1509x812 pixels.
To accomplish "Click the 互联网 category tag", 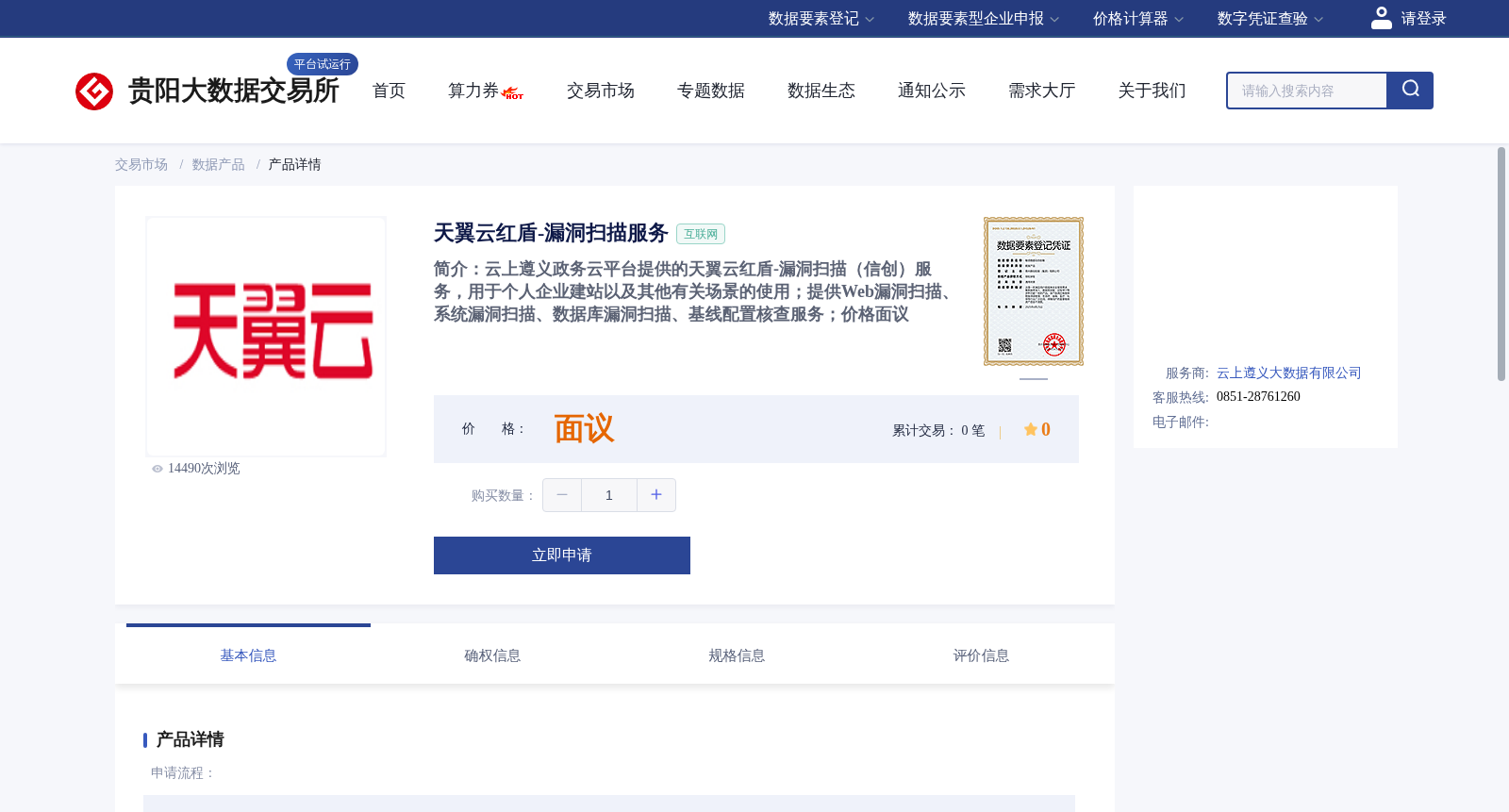I will pyautogui.click(x=701, y=234).
